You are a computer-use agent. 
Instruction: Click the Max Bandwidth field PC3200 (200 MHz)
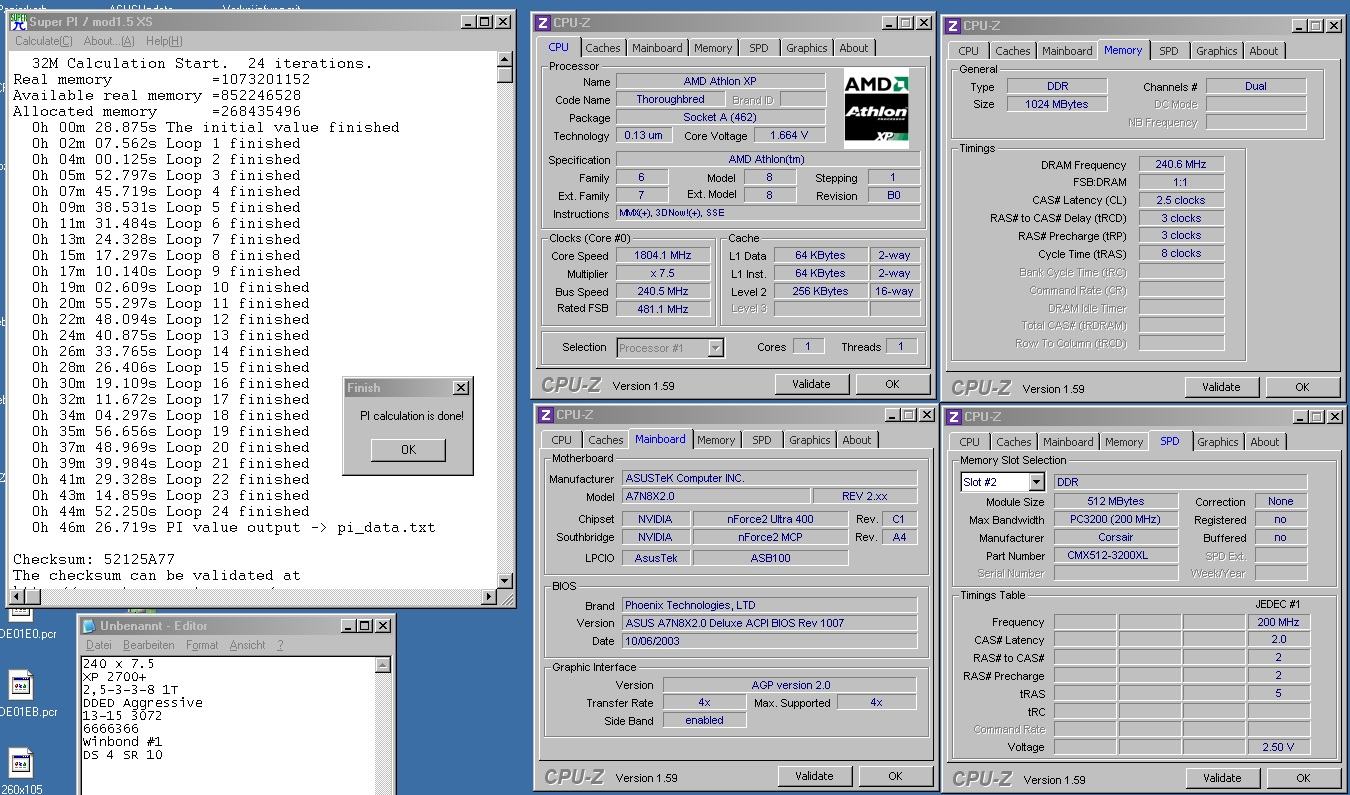click(x=1115, y=520)
